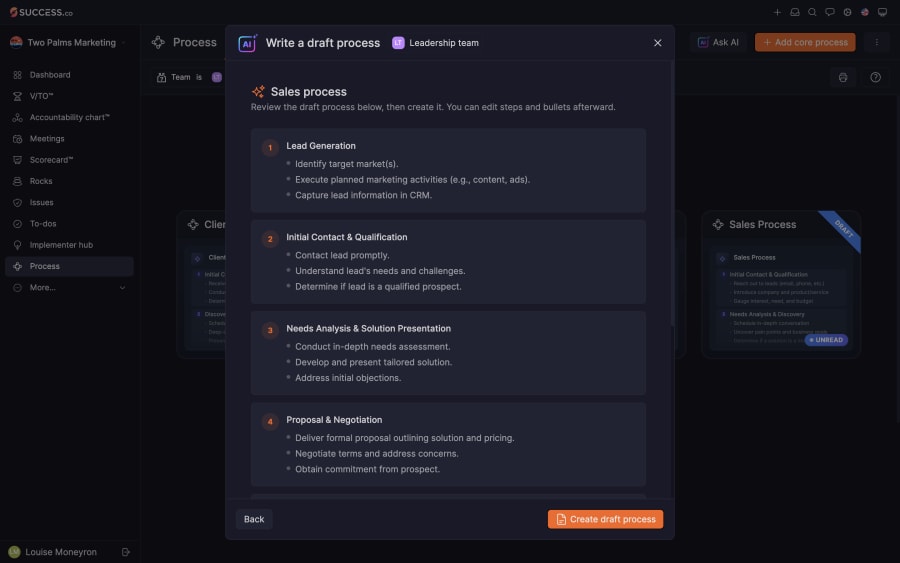Image resolution: width=900 pixels, height=563 pixels.
Task: Click Create draft process button
Action: coord(605,519)
